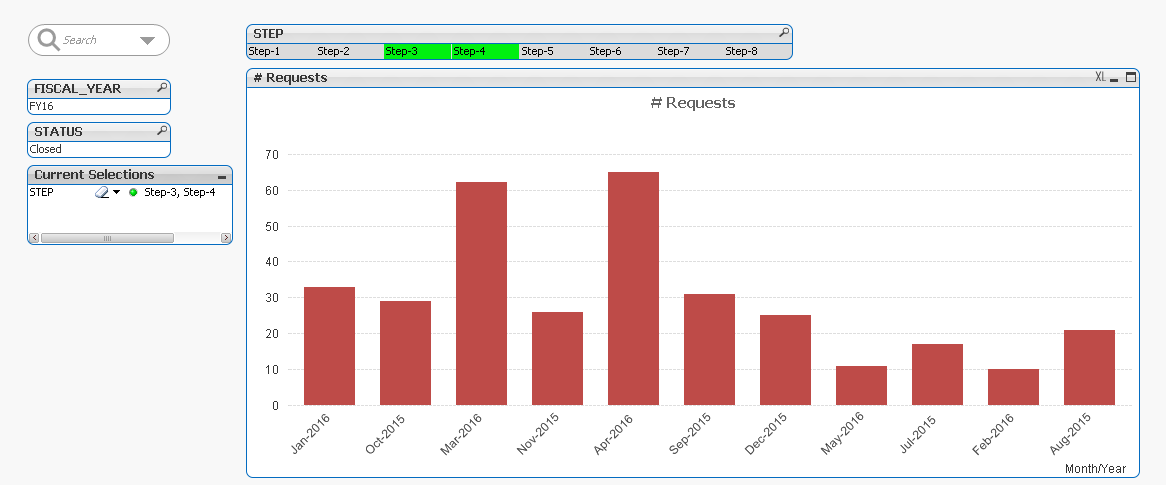Deselect Step-3 in STEP list
The width and height of the screenshot is (1166, 485).
(417, 51)
